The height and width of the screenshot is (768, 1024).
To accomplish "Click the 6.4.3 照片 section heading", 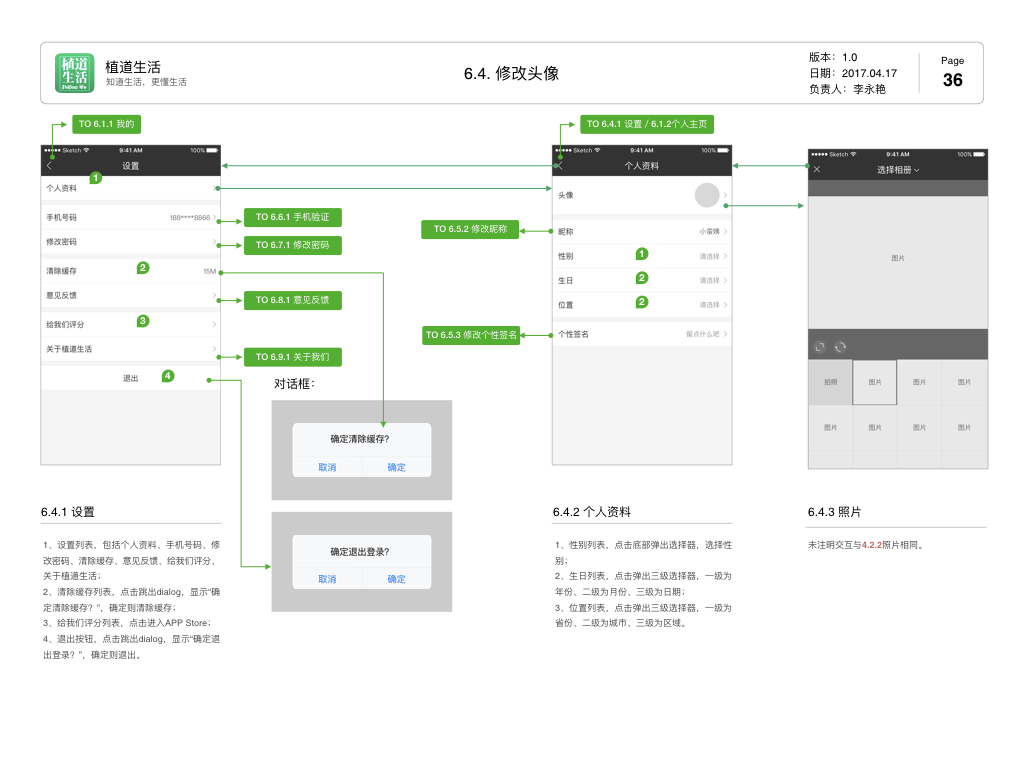I will point(835,512).
